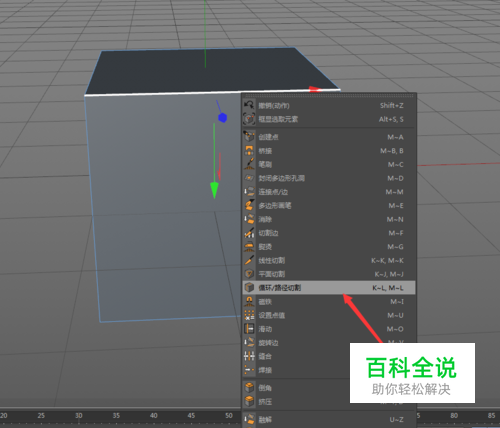This screenshot has width=500, height=428.
Task: Select the 倒角 bevel cube icon
Action: 249,388
